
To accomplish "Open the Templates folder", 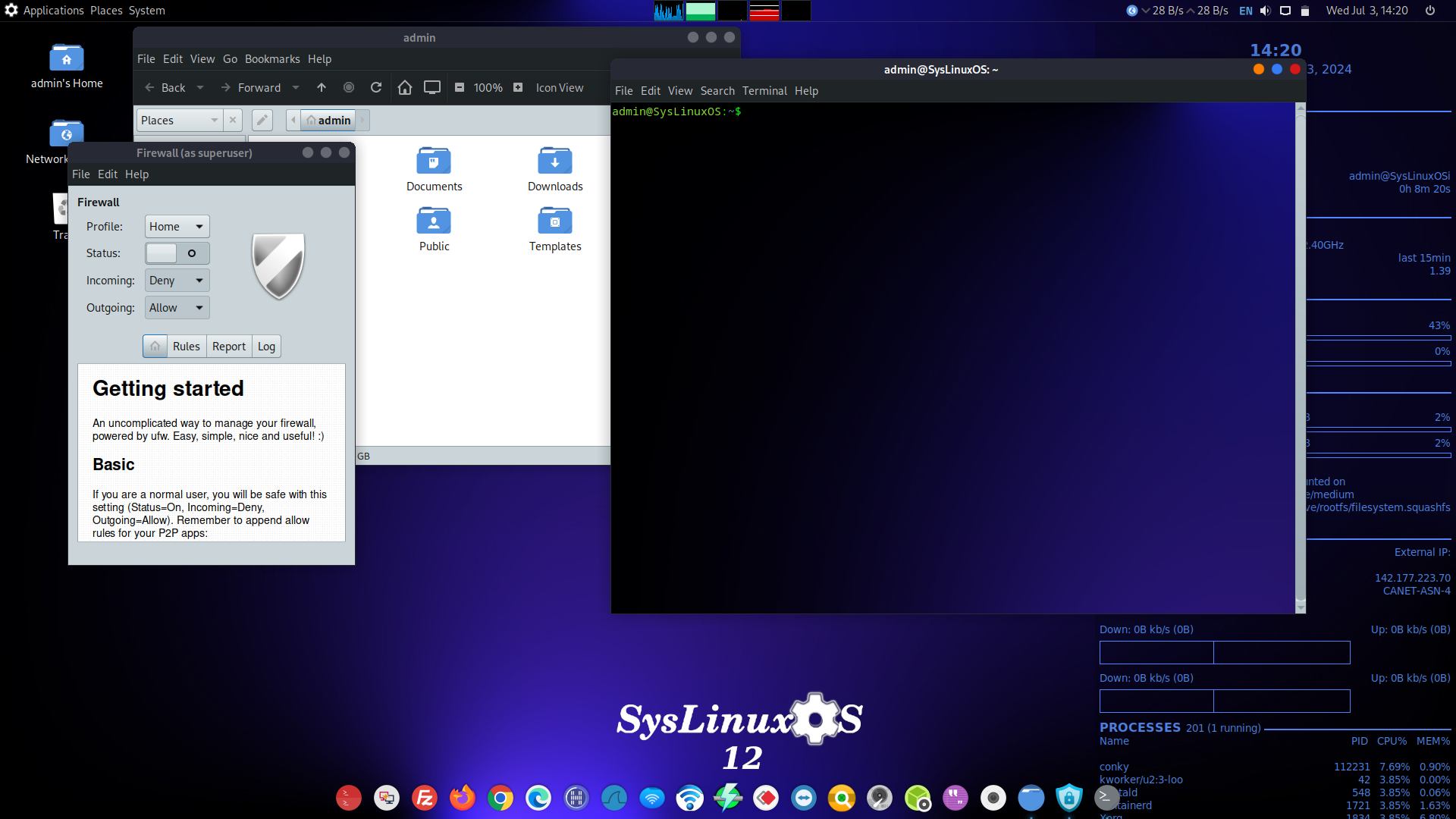I will click(x=555, y=230).
